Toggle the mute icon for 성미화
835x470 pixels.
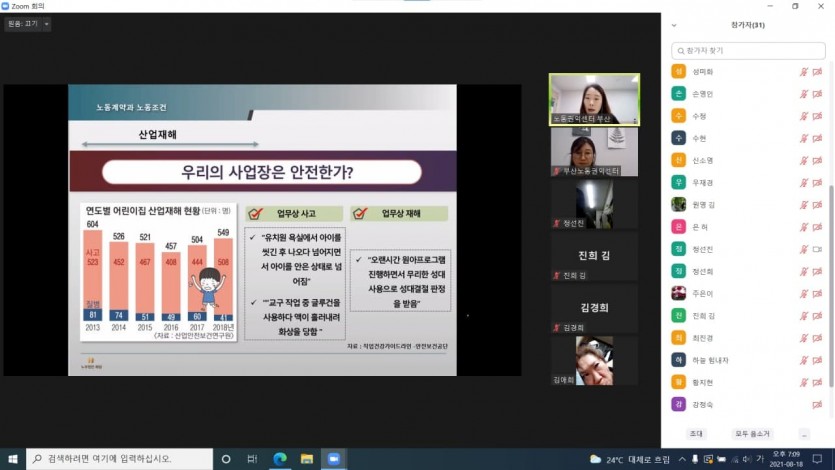click(804, 72)
